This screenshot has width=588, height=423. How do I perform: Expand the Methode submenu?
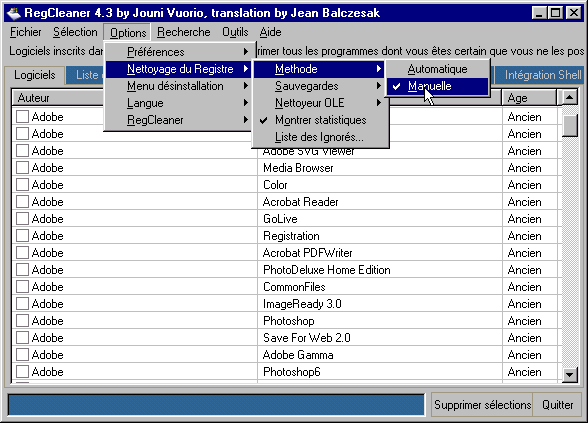click(319, 69)
